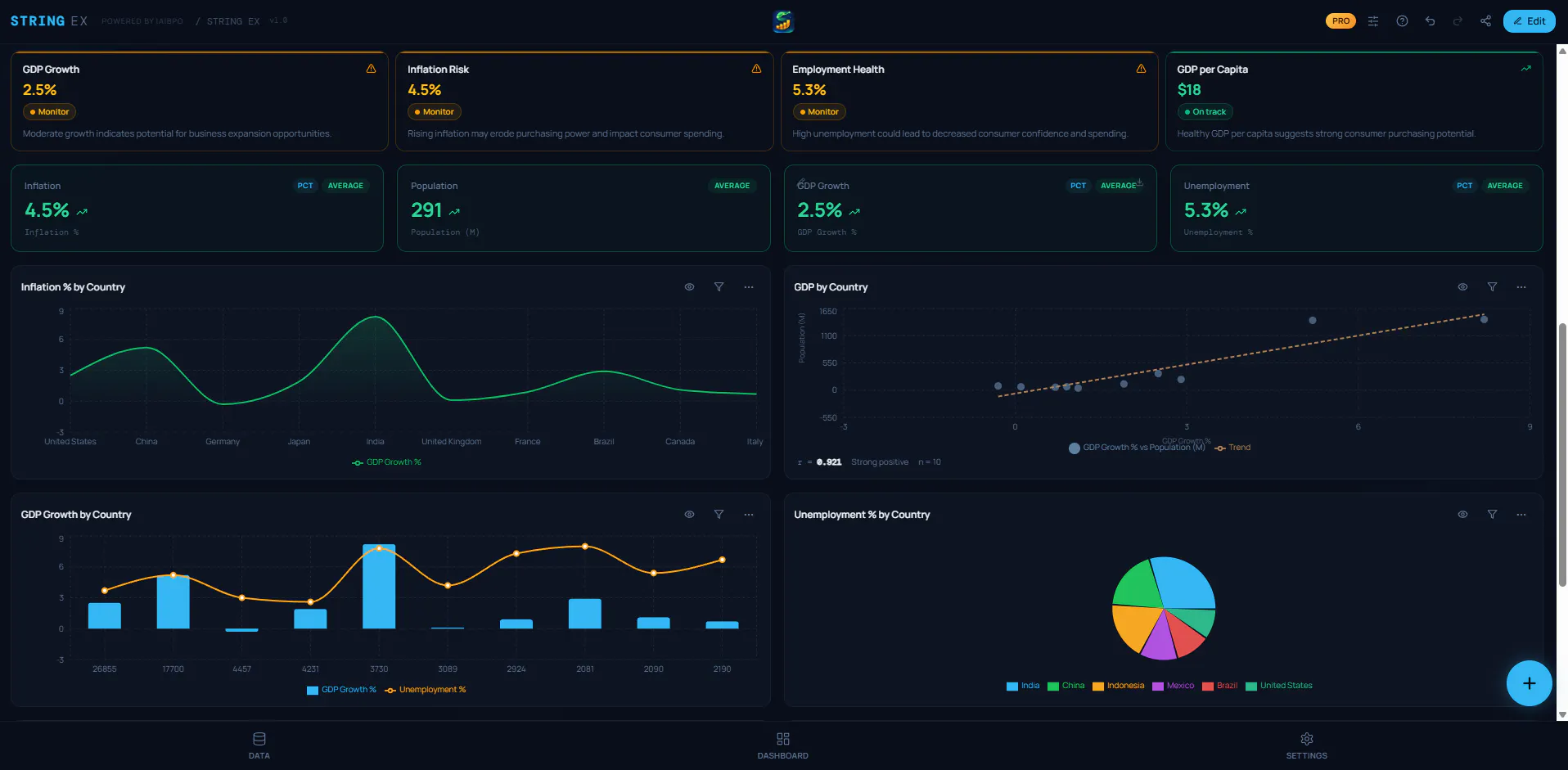The image size is (1568, 770).
Task: Click Monitor badge on GDP Growth card
Action: [x=49, y=112]
